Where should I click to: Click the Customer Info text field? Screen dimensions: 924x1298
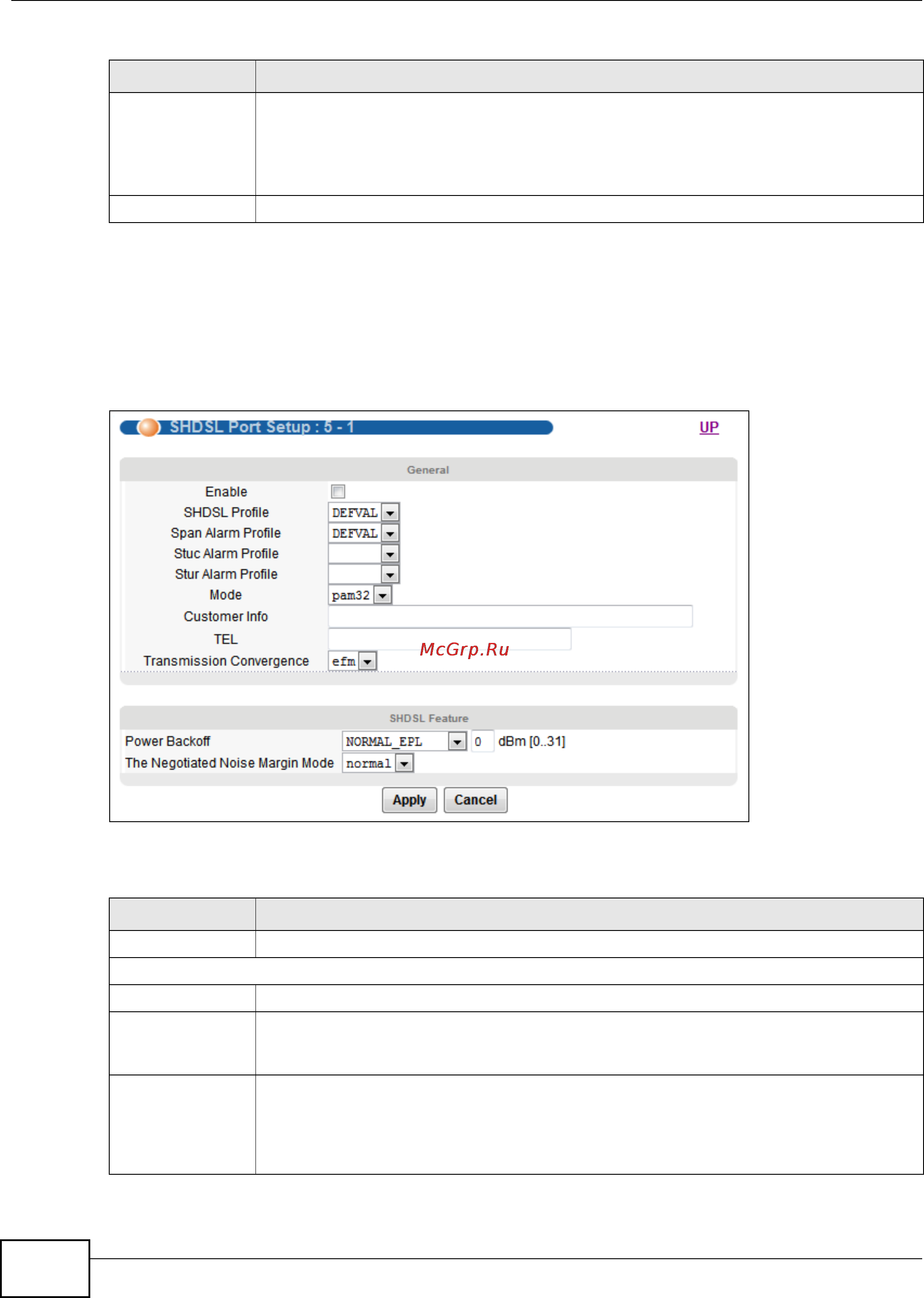[x=510, y=616]
